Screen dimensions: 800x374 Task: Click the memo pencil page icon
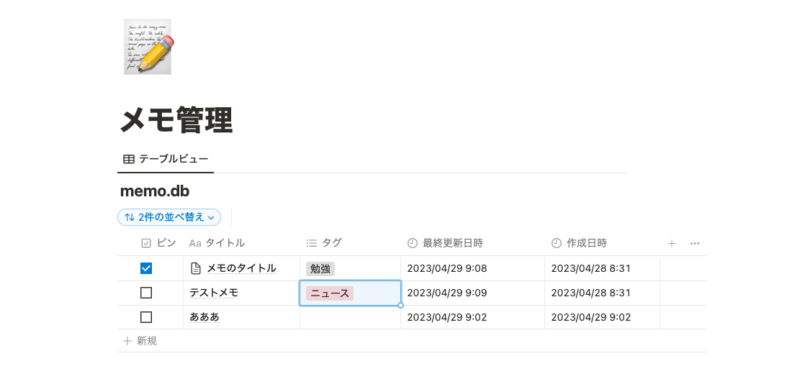pyautogui.click(x=148, y=47)
